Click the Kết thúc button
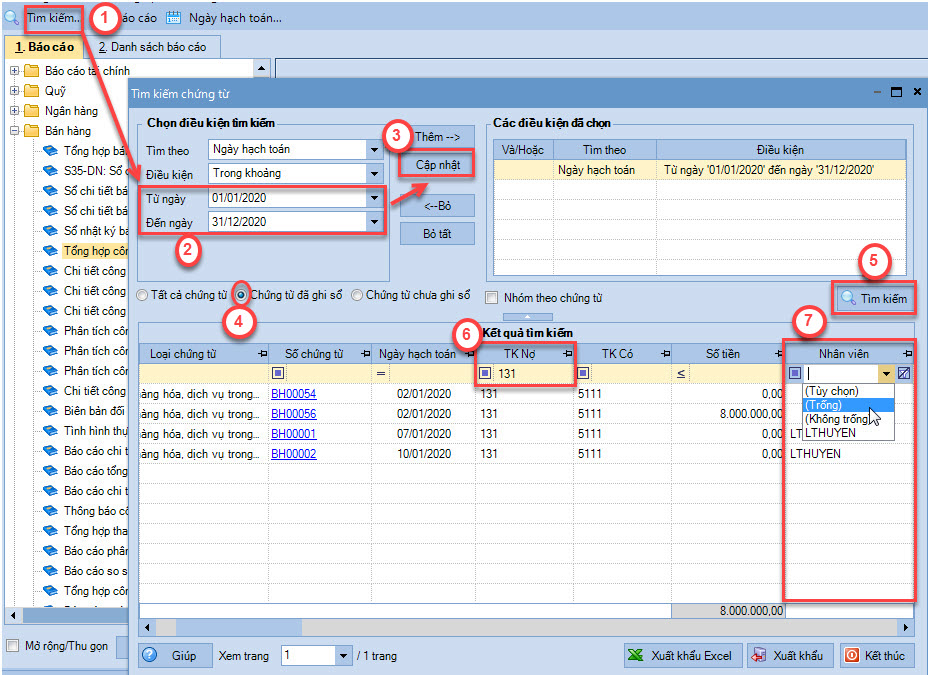The width and height of the screenshot is (928, 675). click(x=877, y=655)
